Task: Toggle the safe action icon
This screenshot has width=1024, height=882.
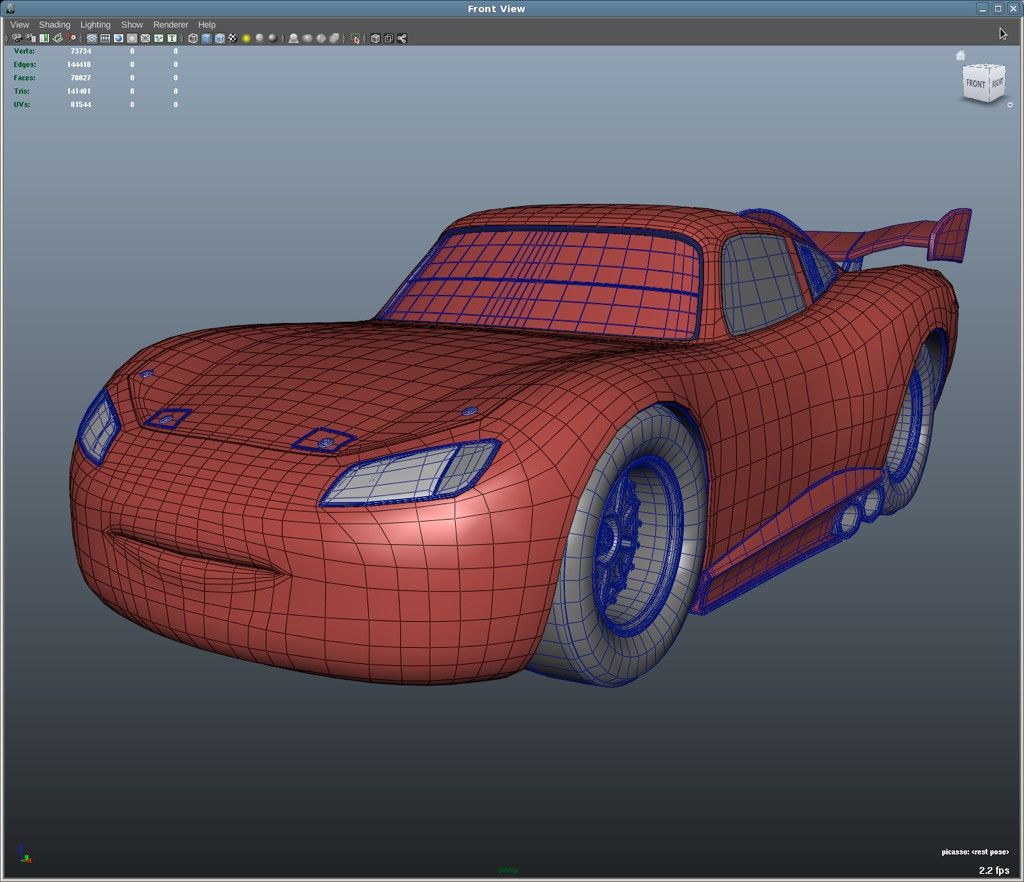Action: [158, 39]
